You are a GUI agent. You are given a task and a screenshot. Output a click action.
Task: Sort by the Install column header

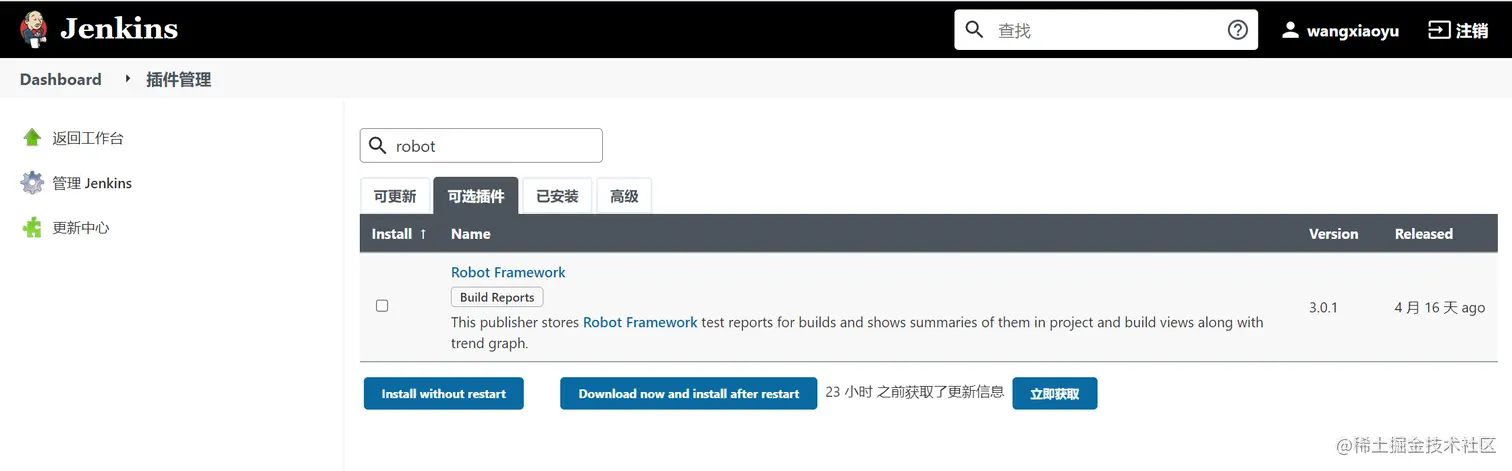(x=399, y=234)
